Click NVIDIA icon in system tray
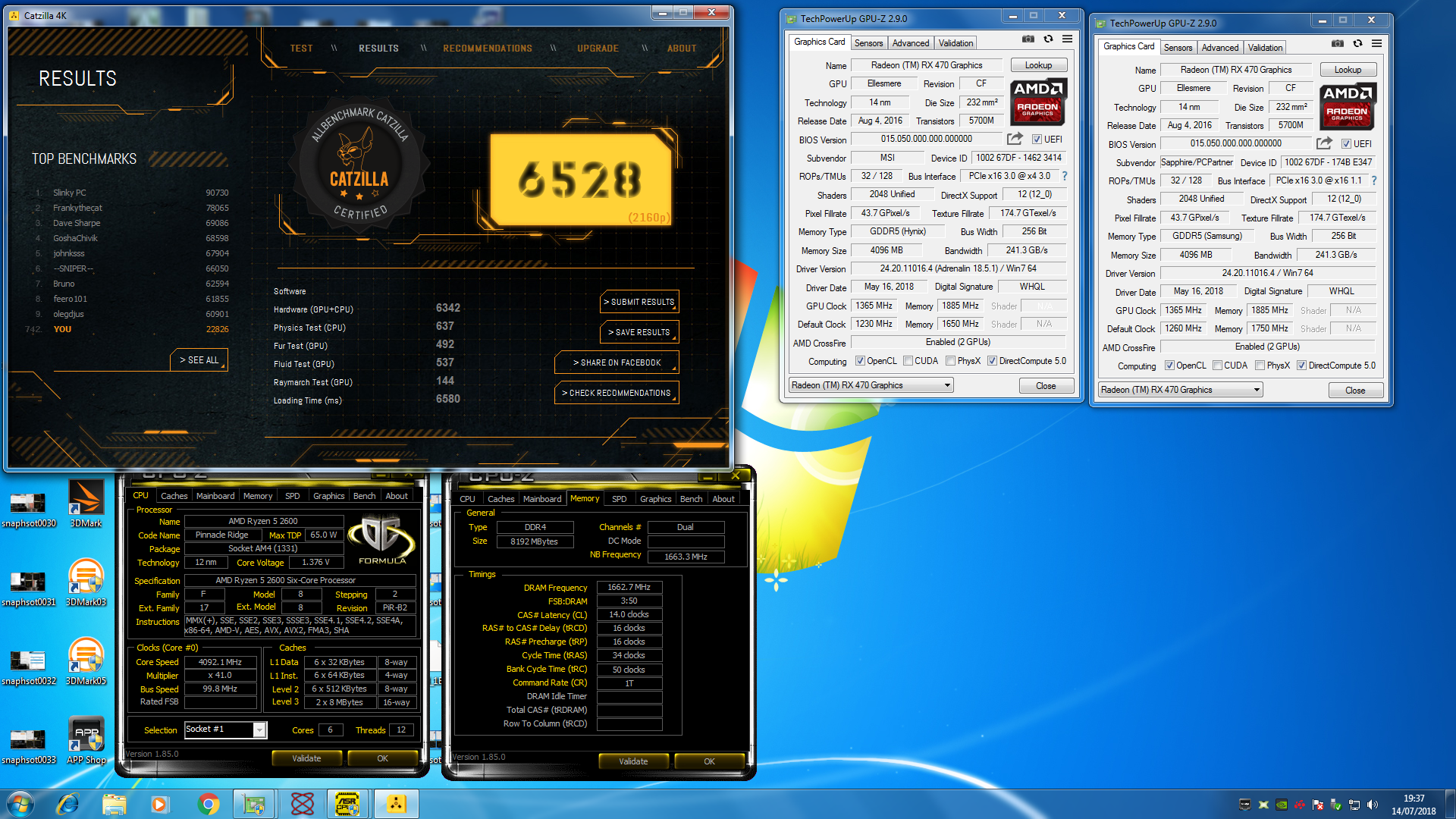The image size is (1456, 819). [x=1281, y=805]
